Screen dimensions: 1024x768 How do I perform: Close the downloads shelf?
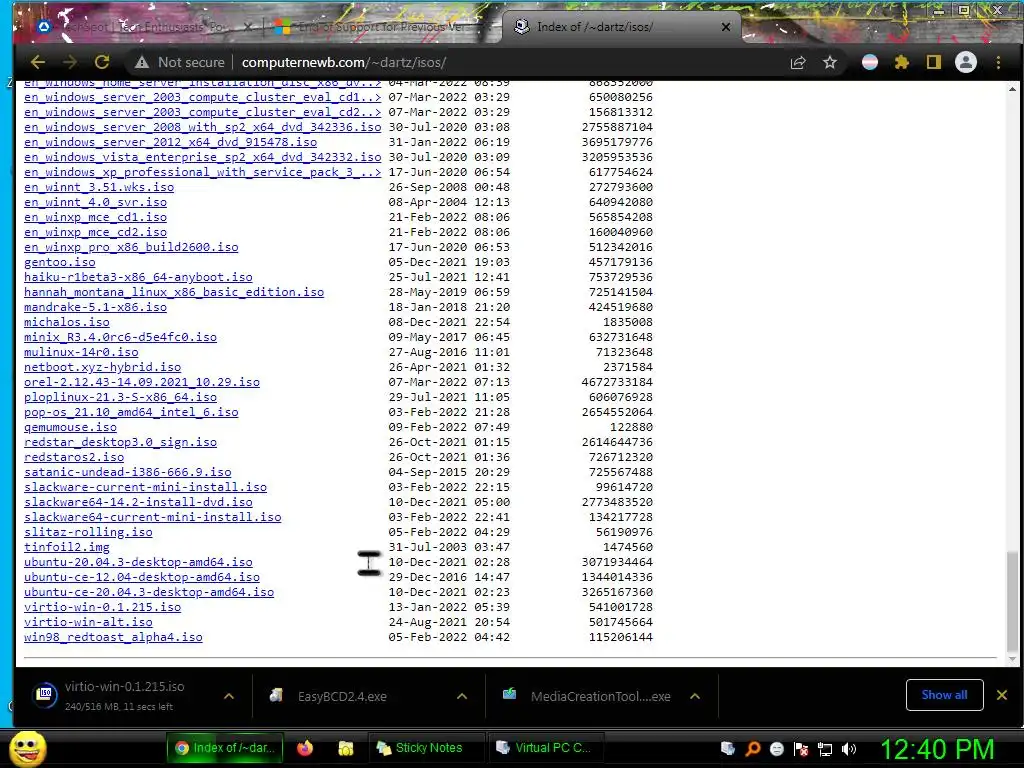tap(1002, 695)
